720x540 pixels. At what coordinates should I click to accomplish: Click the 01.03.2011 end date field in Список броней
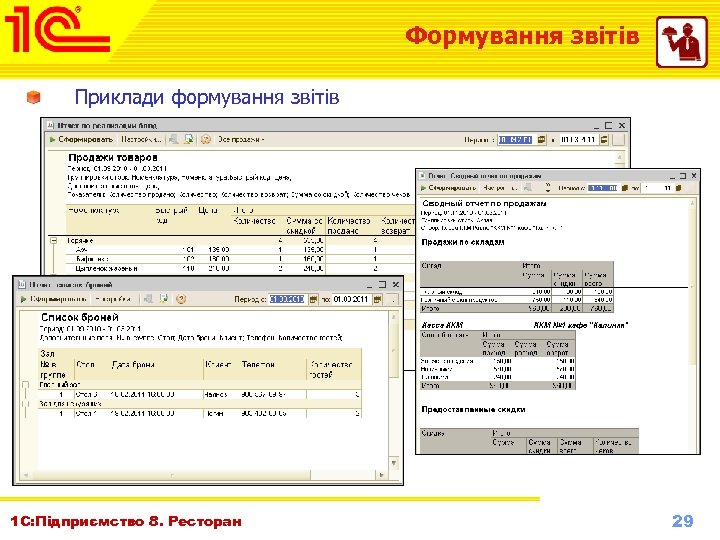tap(351, 299)
